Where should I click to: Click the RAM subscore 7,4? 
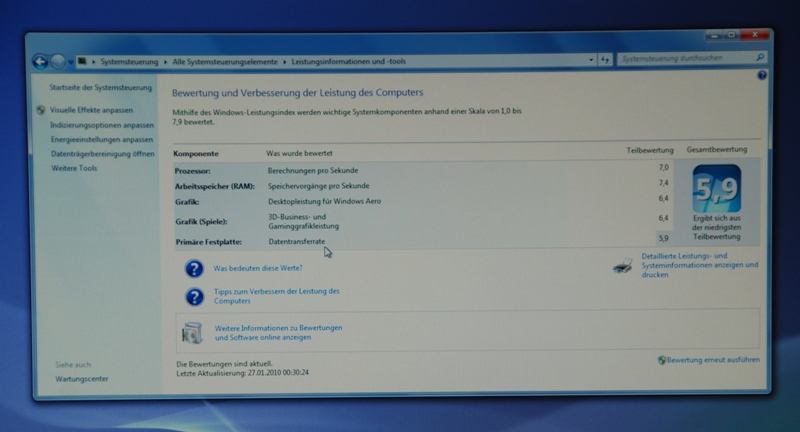(663, 183)
